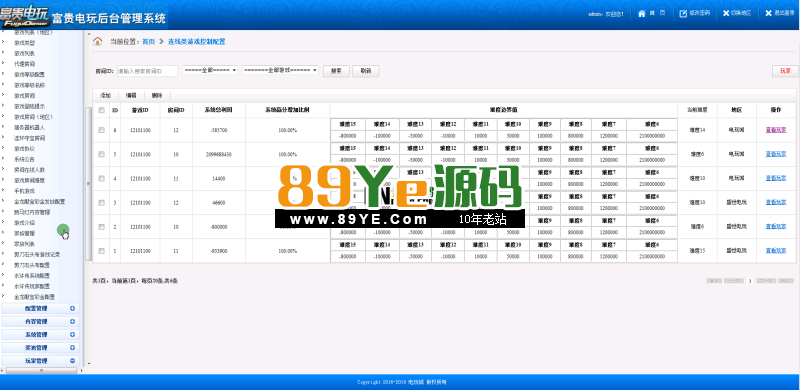Click the sidebar vertical scrollbar
Screen dimensions: 800x390
[x=88, y=184]
